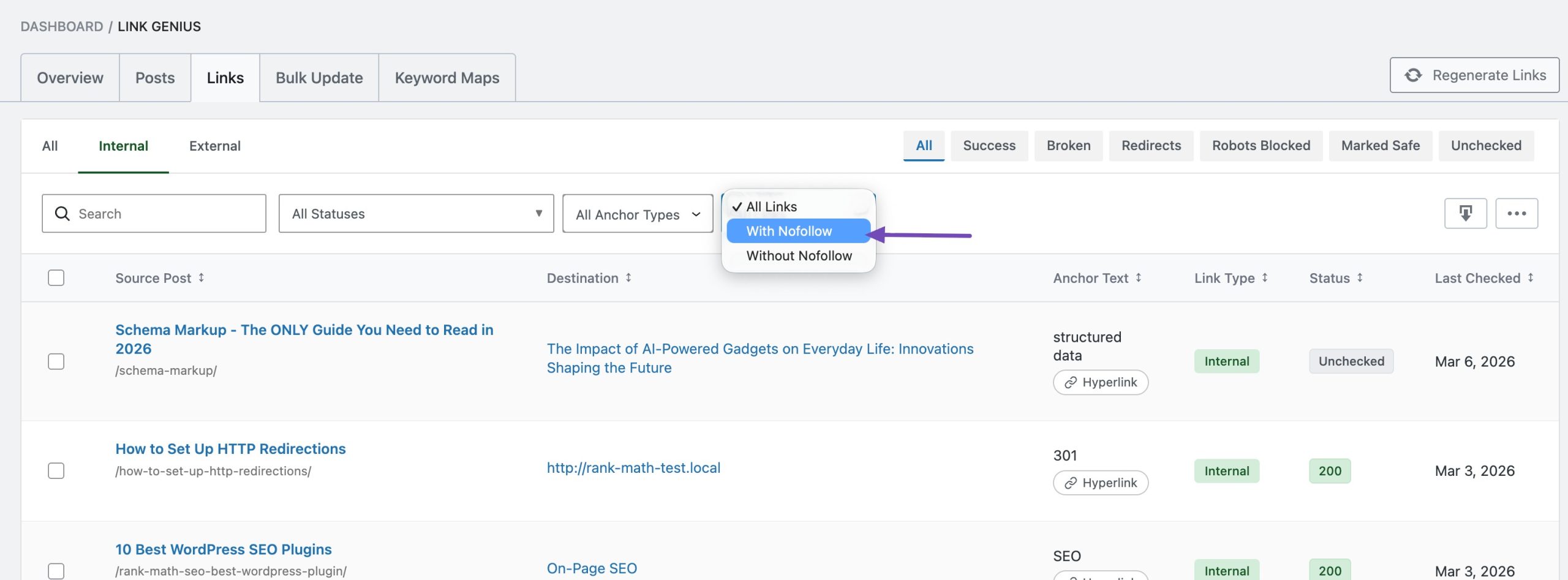Open the How to Set Up HTTP Redirections link
This screenshot has width=1568, height=580.
[x=230, y=448]
